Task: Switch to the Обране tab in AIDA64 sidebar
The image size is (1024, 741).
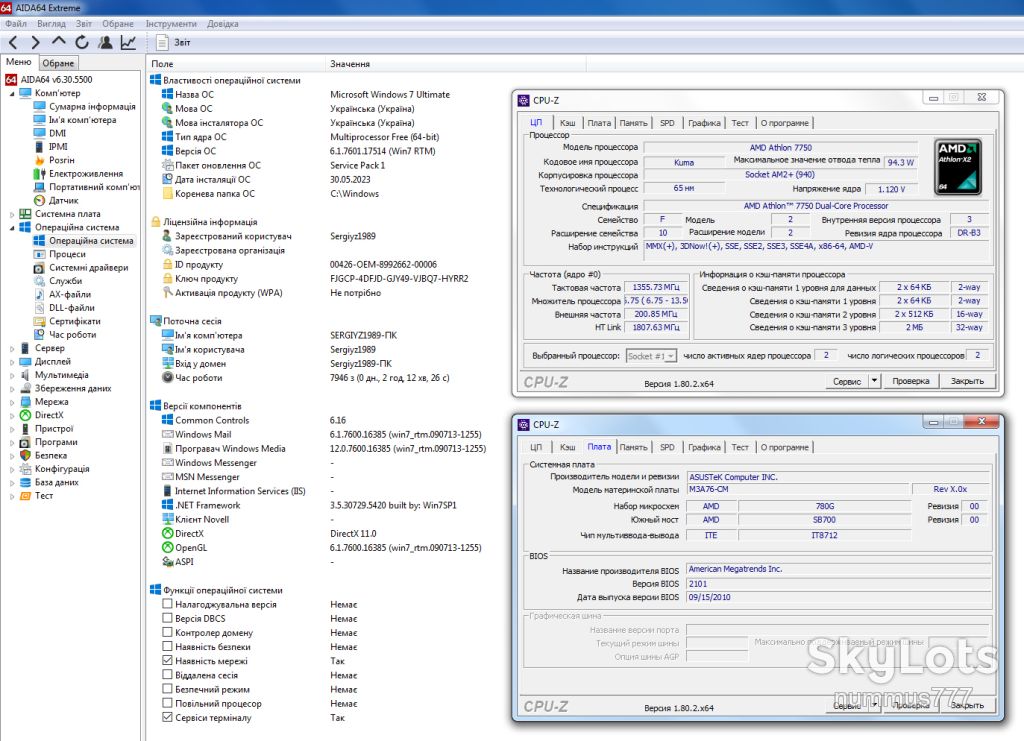Action: click(58, 63)
